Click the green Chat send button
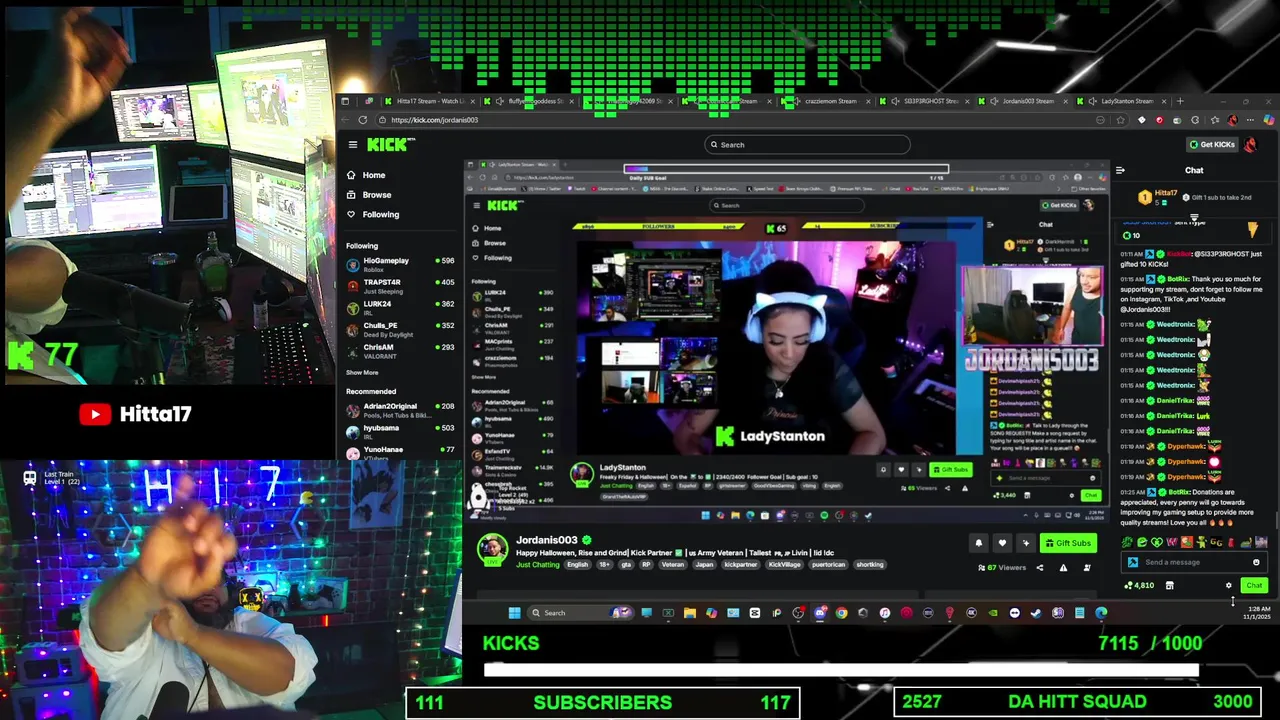The image size is (1280, 720). [x=1253, y=586]
